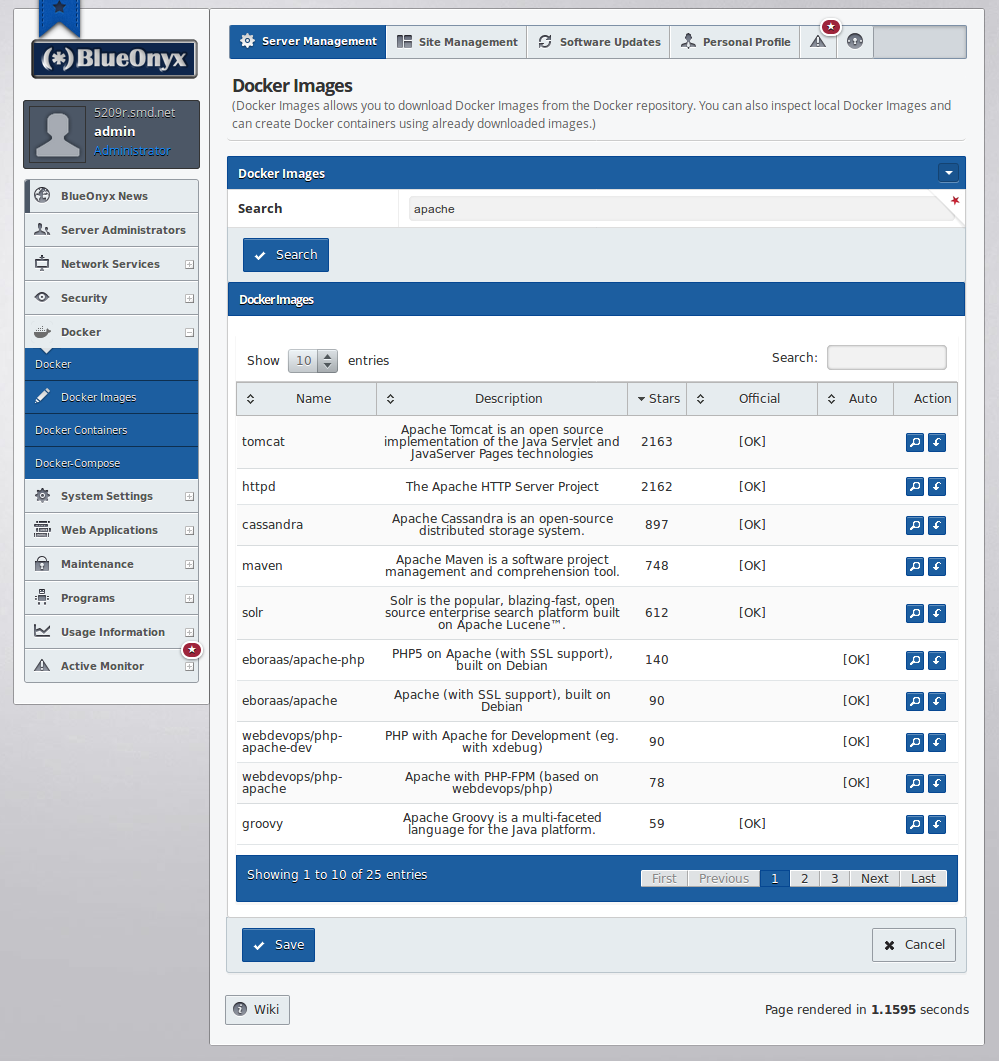This screenshot has width=999, height=1061.
Task: Sort the table by the Name column
Action: 307,399
